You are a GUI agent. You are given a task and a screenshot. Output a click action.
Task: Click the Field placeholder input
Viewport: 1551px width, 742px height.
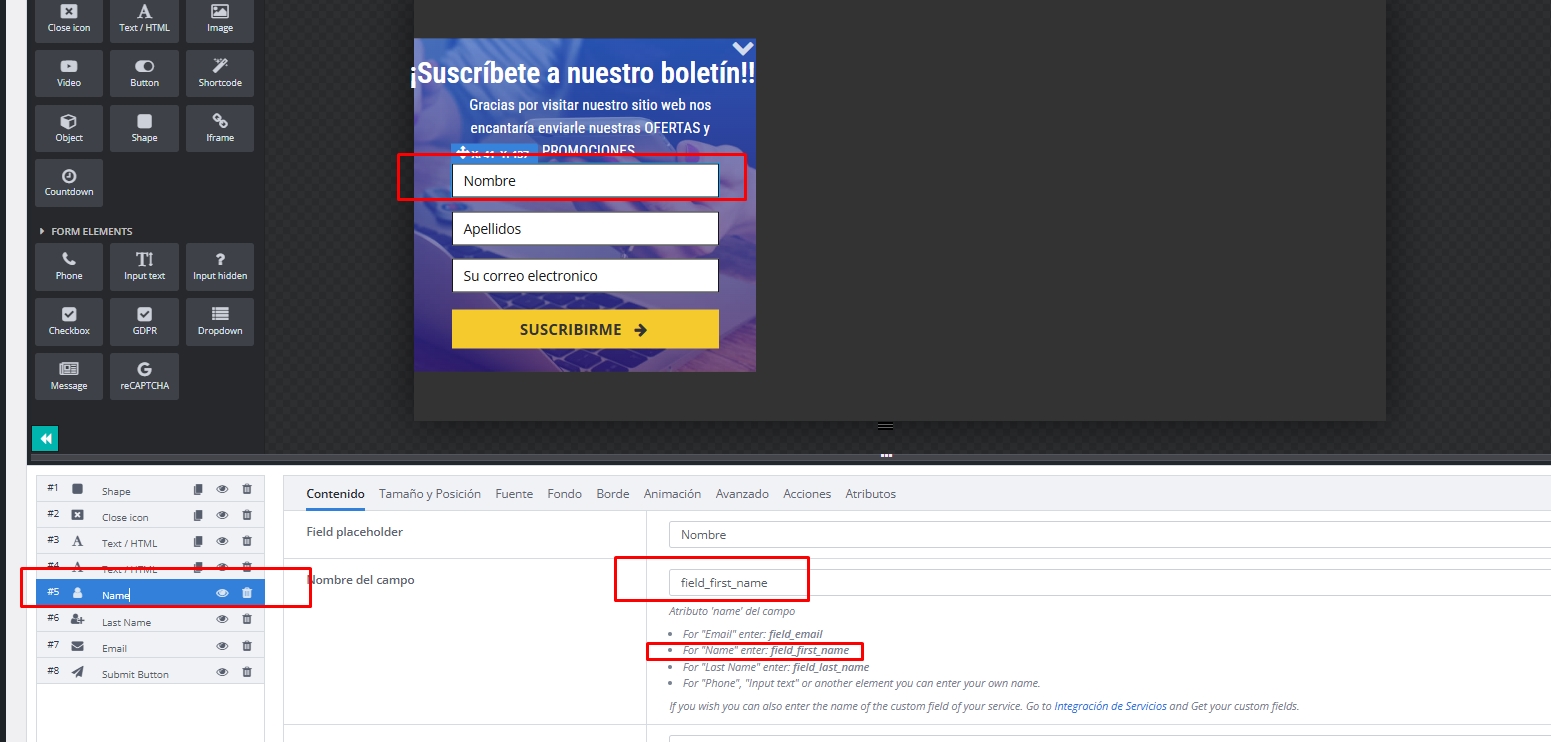pos(1110,535)
